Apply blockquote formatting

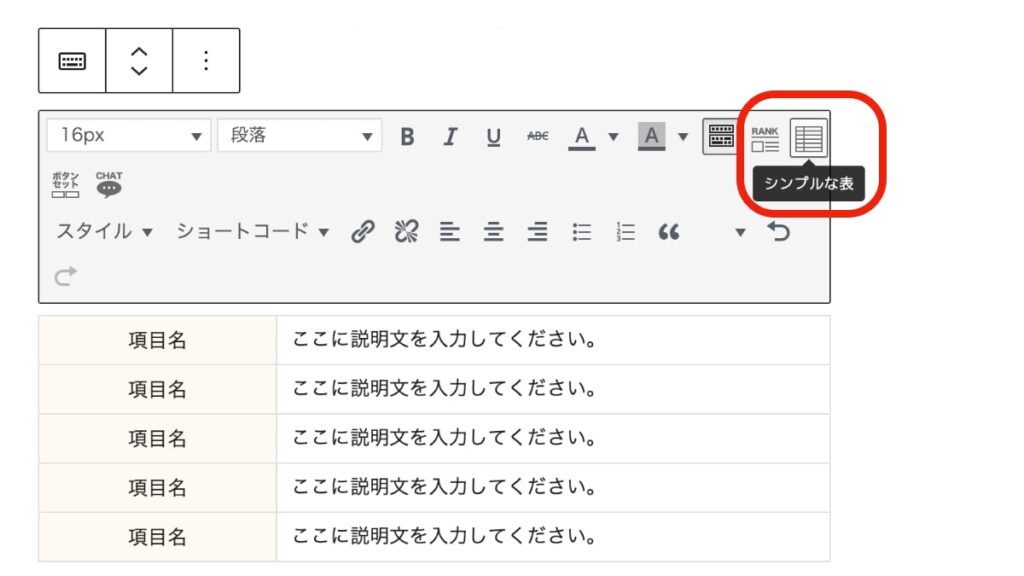click(x=669, y=232)
